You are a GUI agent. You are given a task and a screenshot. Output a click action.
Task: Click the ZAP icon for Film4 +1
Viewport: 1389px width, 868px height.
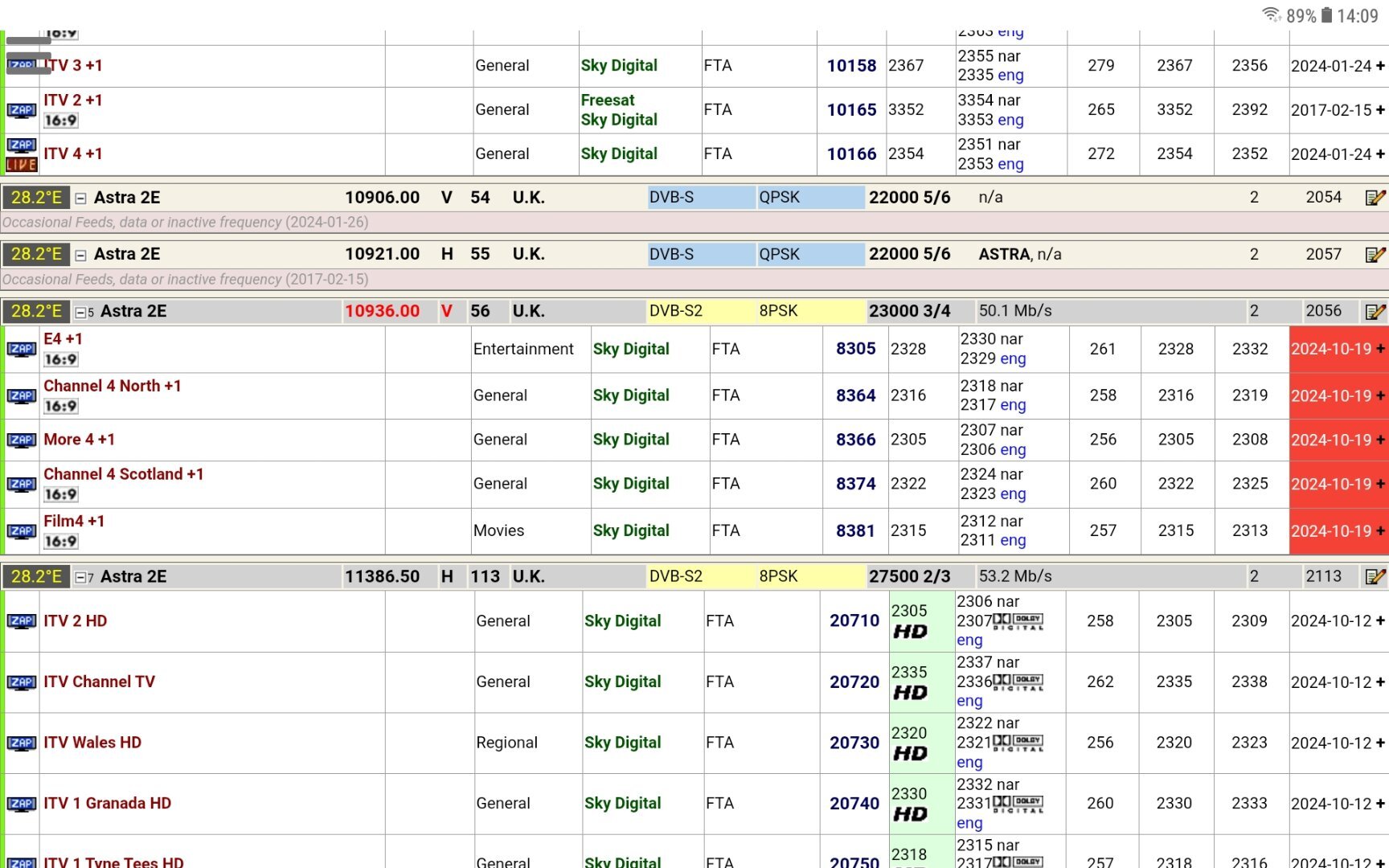(21, 531)
